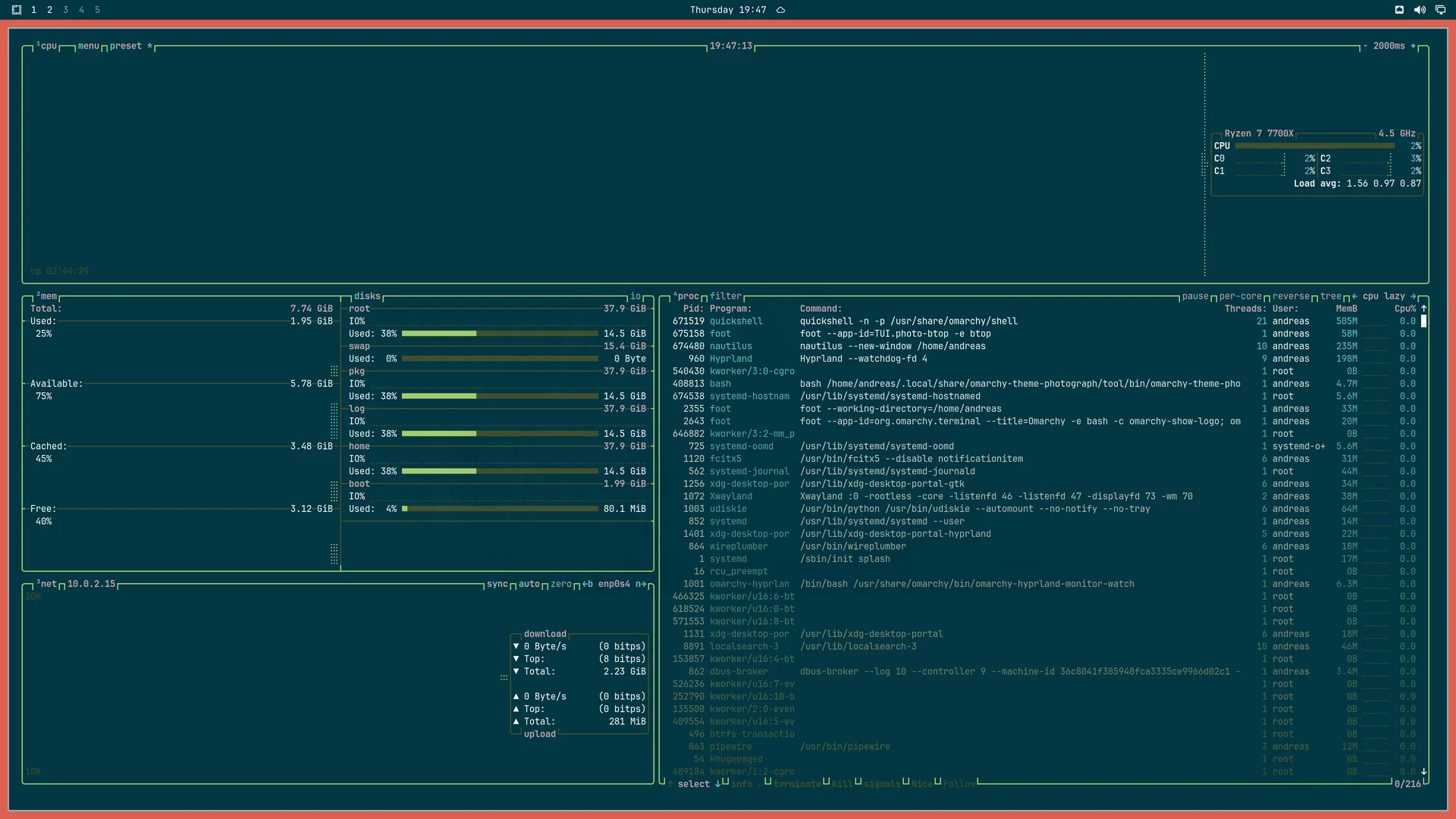This screenshot has width=1456, height=819.
Task: Click the filter field in proc box
Action: [x=726, y=297]
